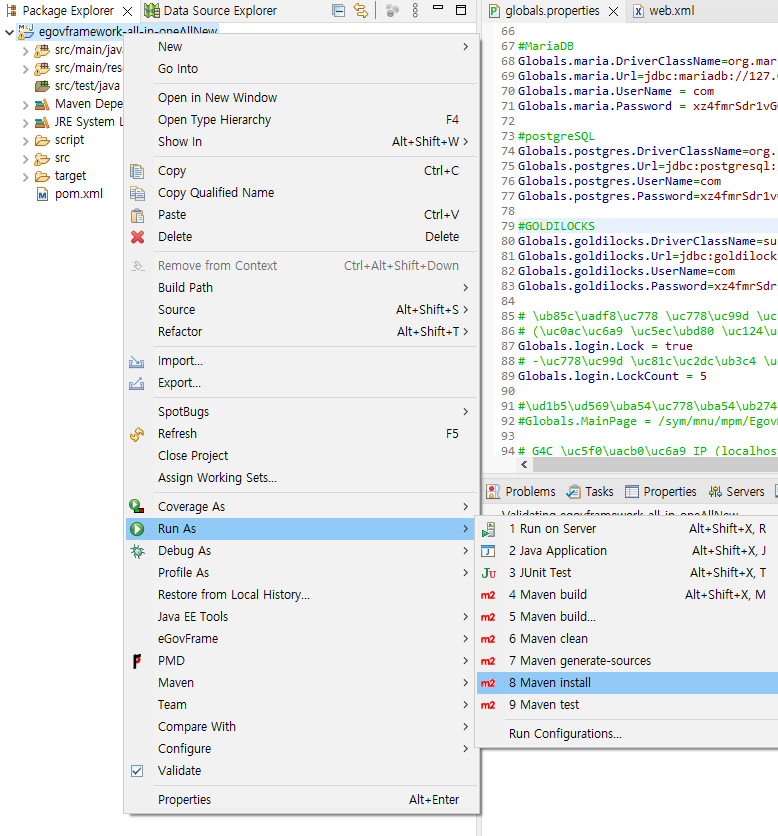This screenshot has width=778, height=836.
Task: Open Package Explorer View Menu (three dots)
Action: (x=415, y=10)
